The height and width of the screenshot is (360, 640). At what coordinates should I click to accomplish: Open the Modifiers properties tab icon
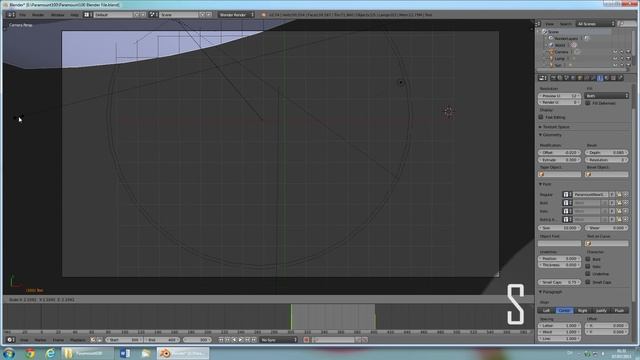(x=593, y=78)
